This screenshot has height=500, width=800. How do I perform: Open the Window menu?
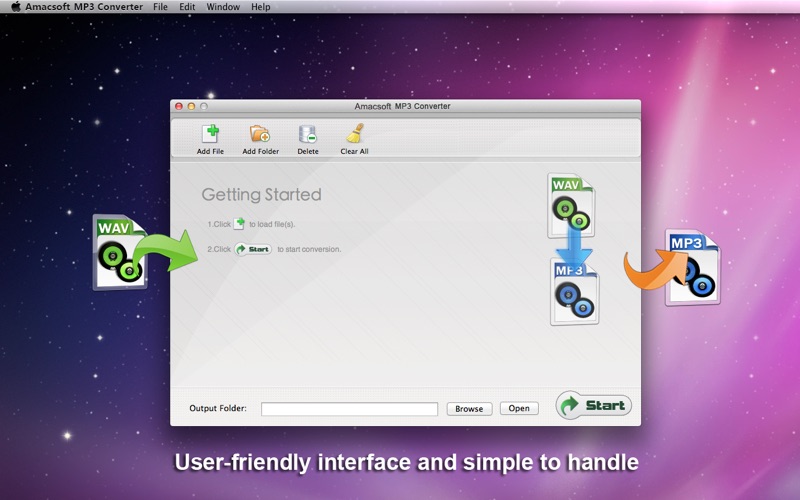223,7
